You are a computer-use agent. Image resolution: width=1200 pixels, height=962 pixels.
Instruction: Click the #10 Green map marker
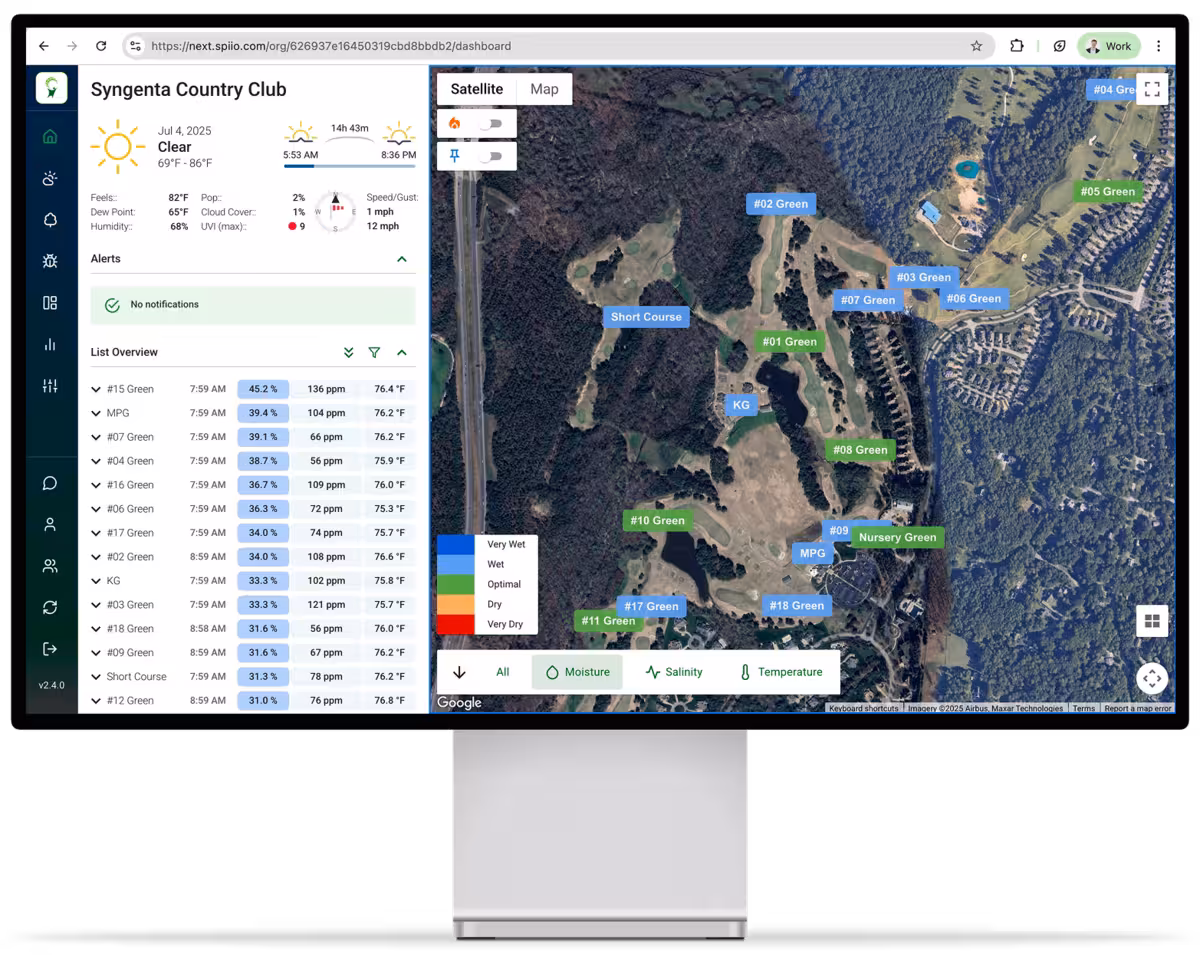tap(658, 520)
